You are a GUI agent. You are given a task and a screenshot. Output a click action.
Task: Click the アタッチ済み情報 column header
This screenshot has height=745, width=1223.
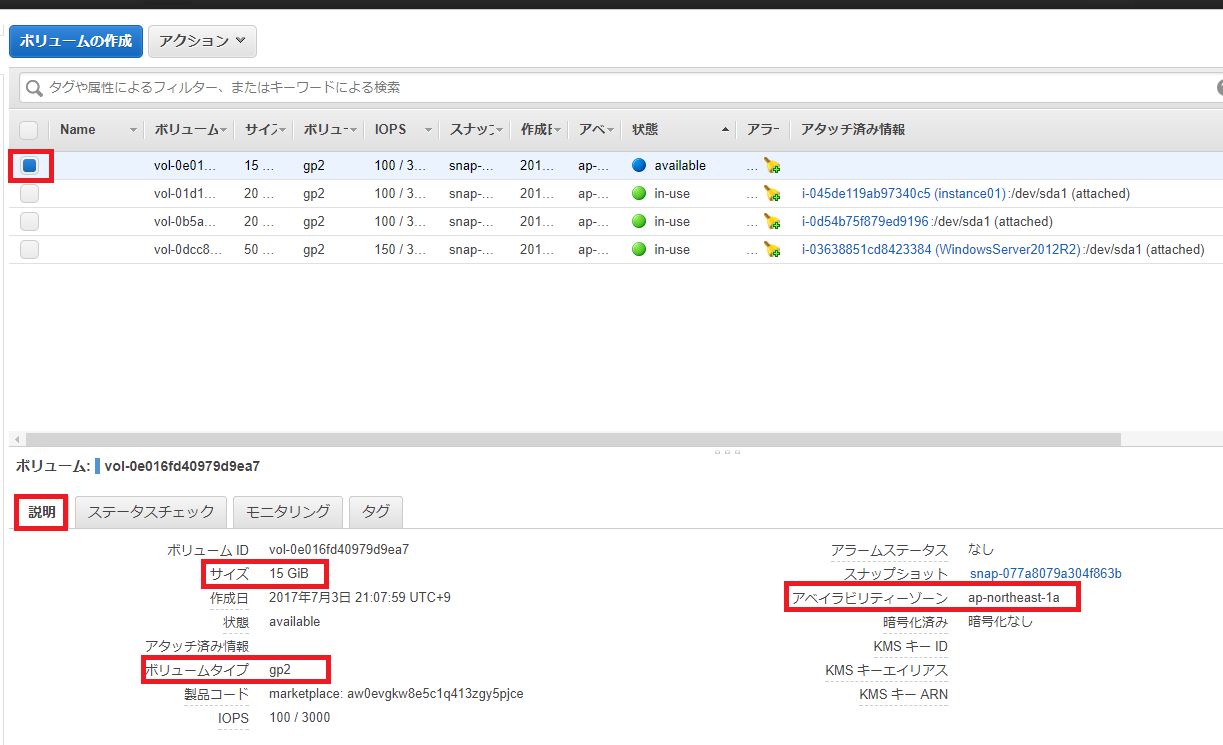point(854,130)
